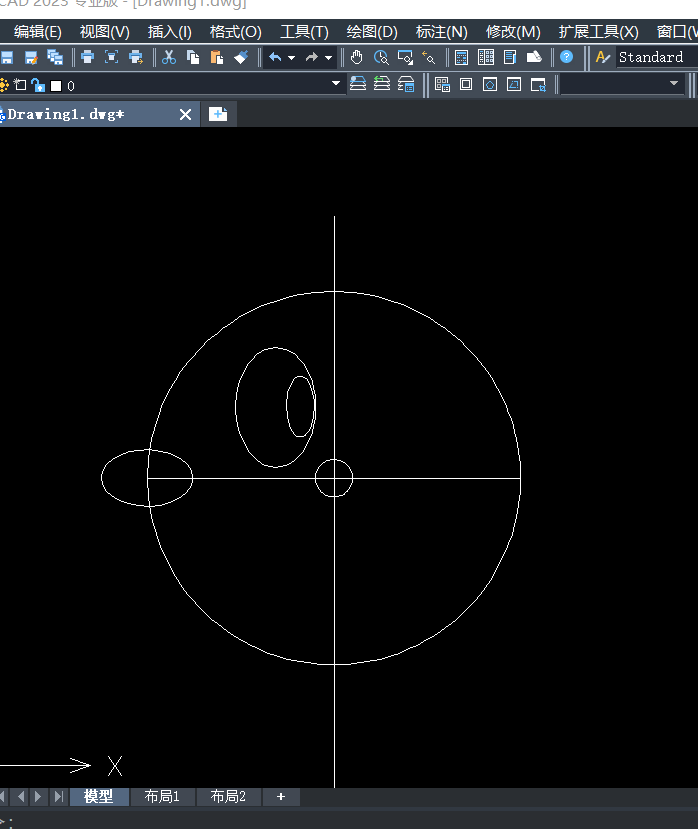Close the Drawing1.dwg tab

[x=185, y=114]
